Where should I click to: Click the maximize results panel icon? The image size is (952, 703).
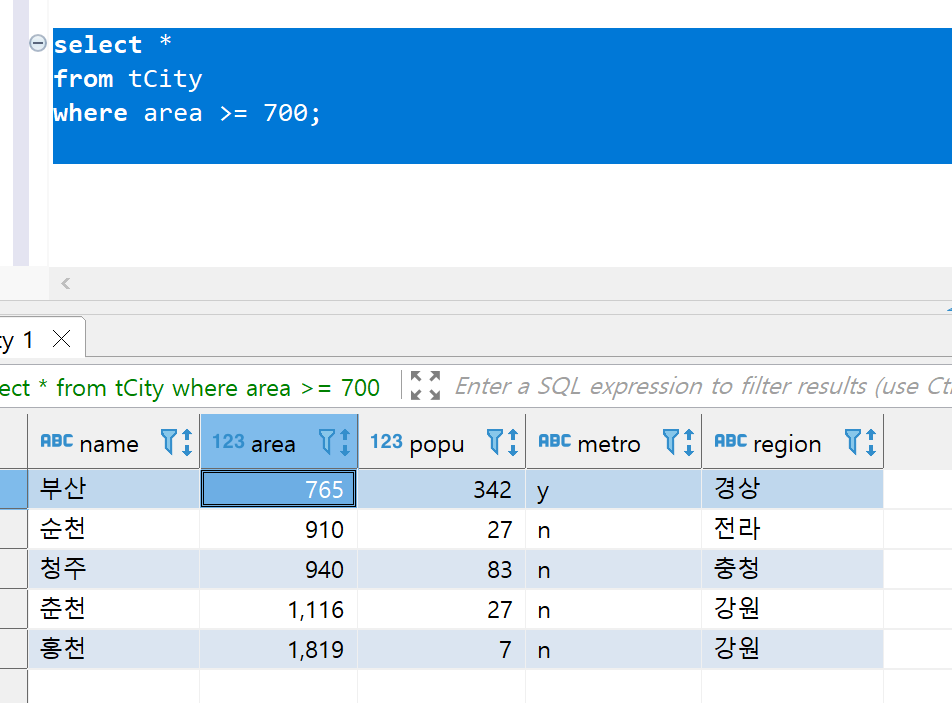click(x=425, y=385)
